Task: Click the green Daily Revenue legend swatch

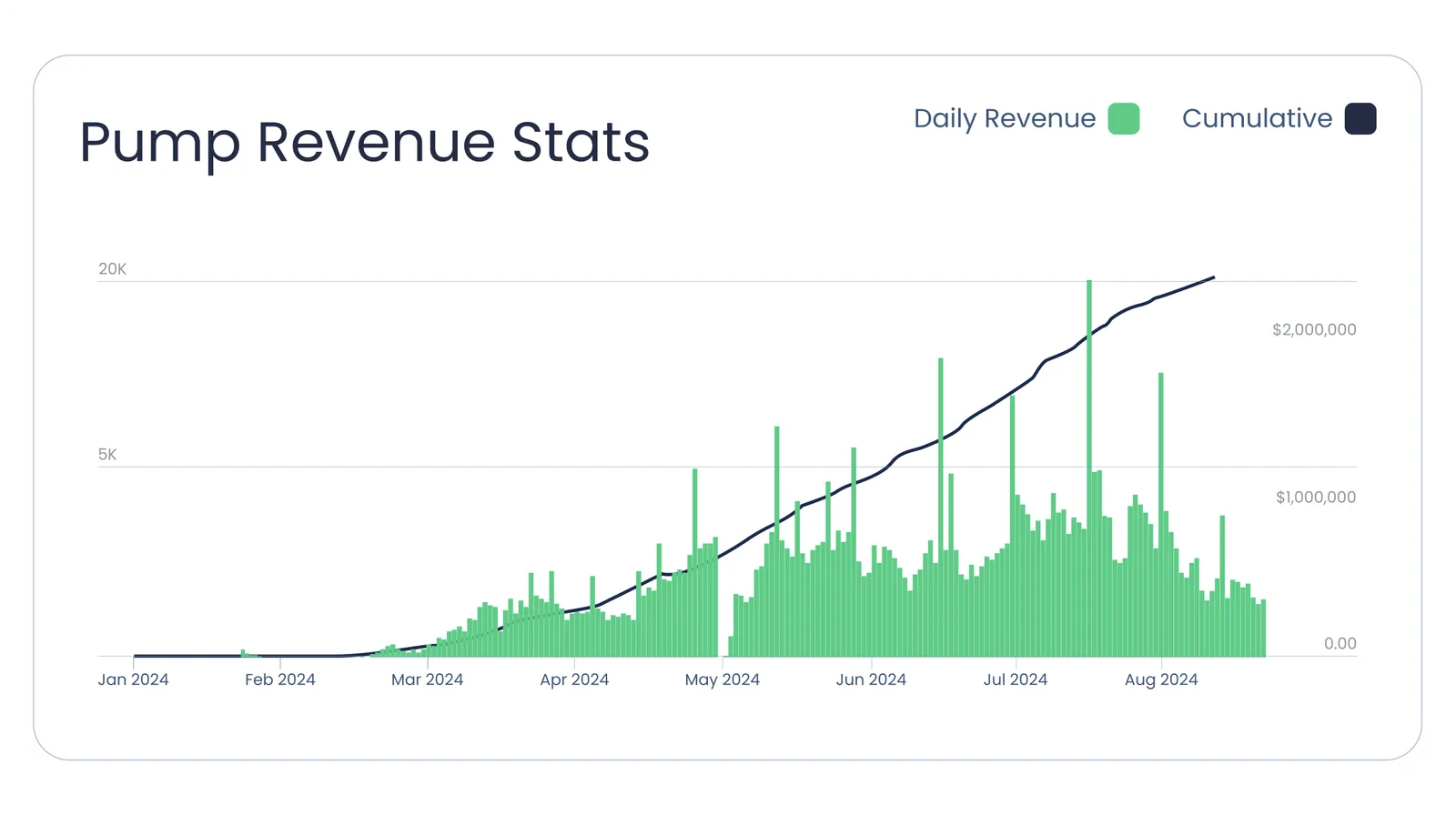Action: click(x=1124, y=119)
